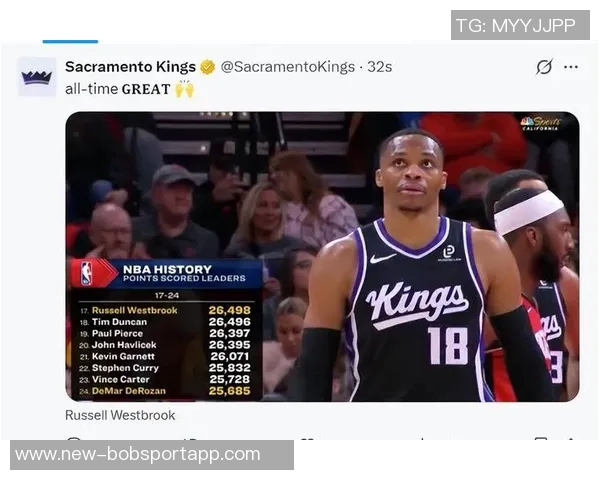
Task: Select the Russell Westbrook 26,498 leaderboard row
Action: [165, 310]
